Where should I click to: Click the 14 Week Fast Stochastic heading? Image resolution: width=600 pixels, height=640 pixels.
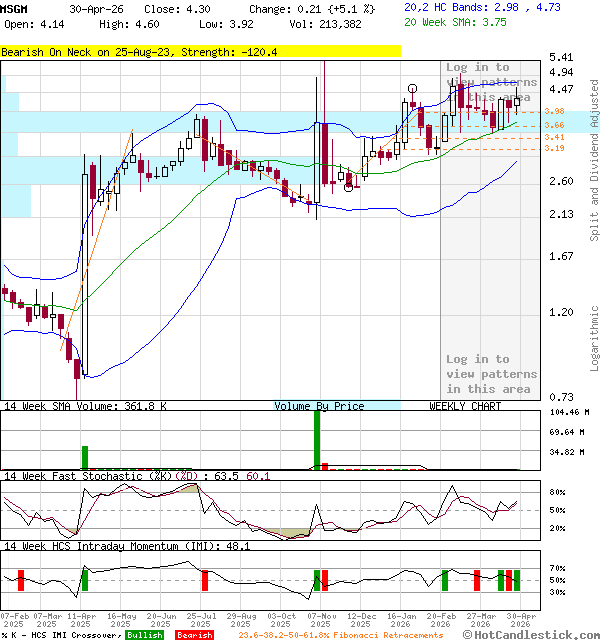137,476
